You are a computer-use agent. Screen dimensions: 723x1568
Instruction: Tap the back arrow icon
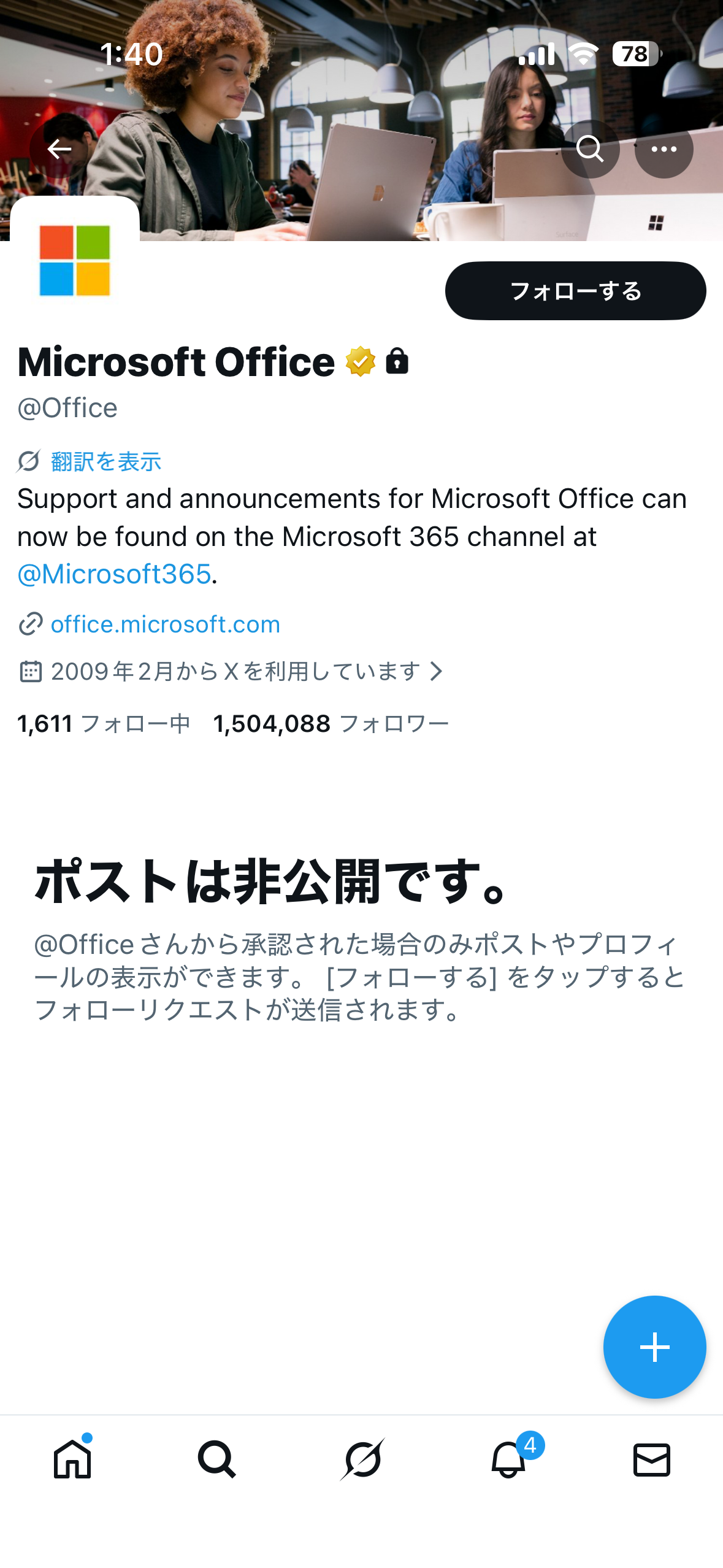point(59,149)
